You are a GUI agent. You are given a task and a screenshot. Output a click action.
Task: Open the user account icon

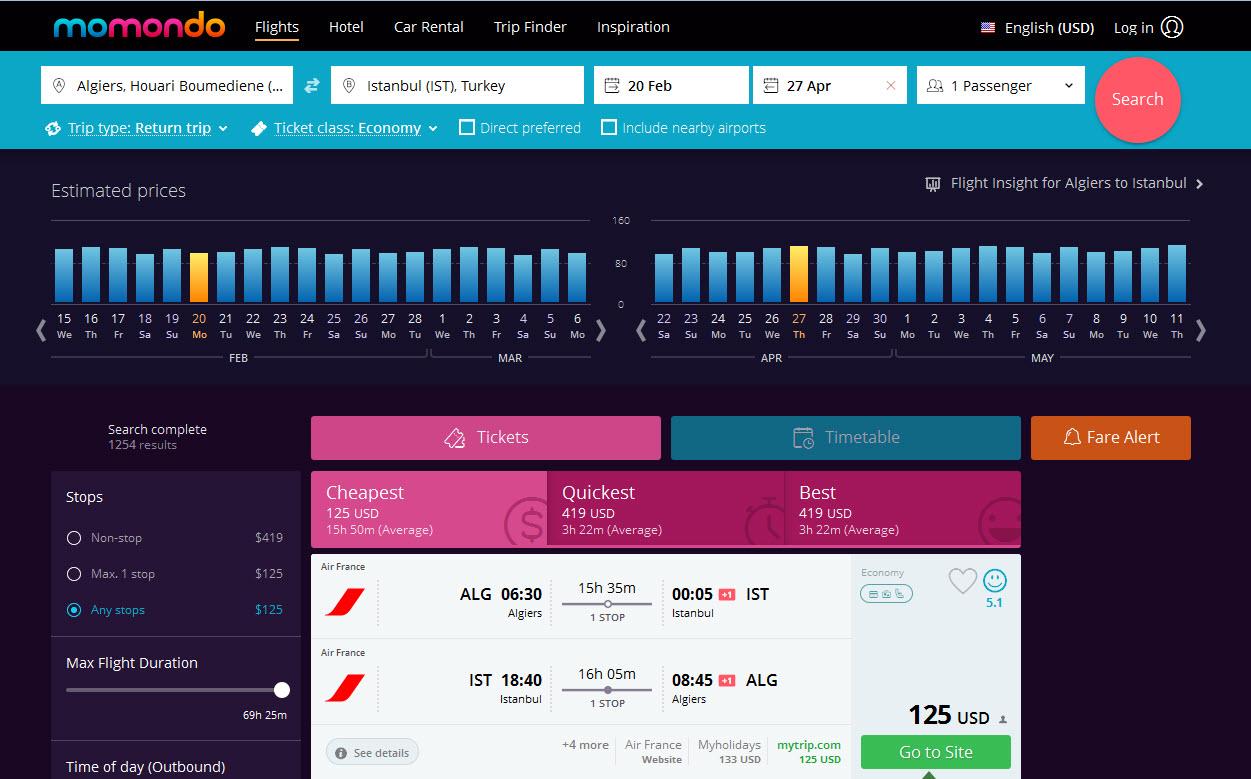click(x=1173, y=27)
